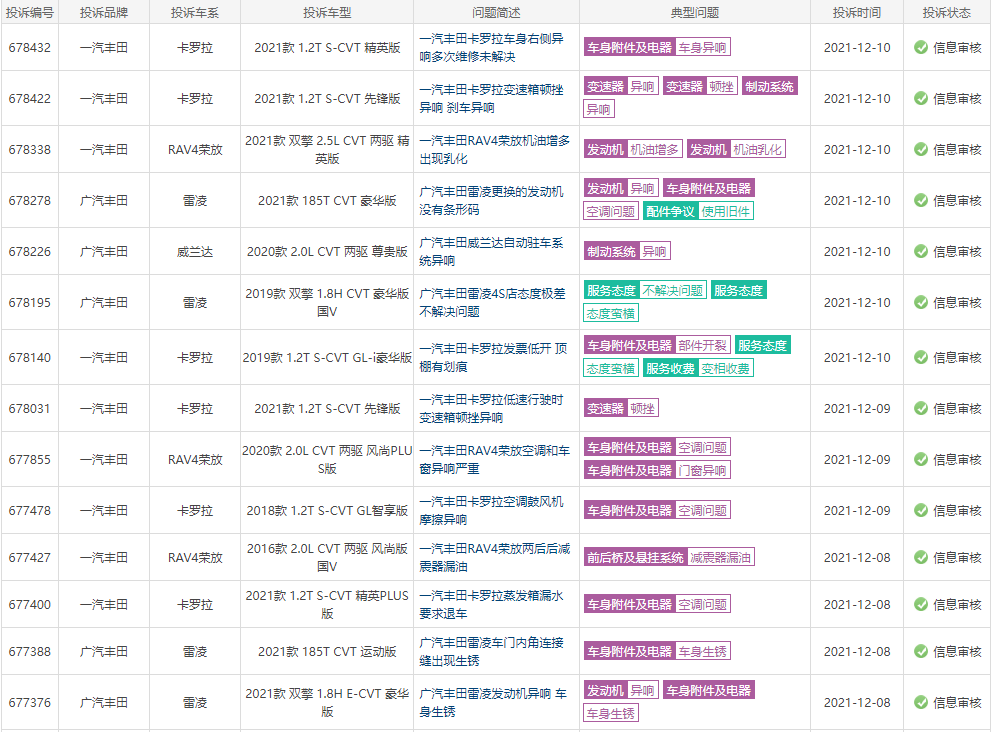Viewport: 994px width, 732px height.
Task: Open complaint summary 一汽丰田卡罗拉蒸发箱漏水要求退车
Action: pyautogui.click(x=491, y=605)
